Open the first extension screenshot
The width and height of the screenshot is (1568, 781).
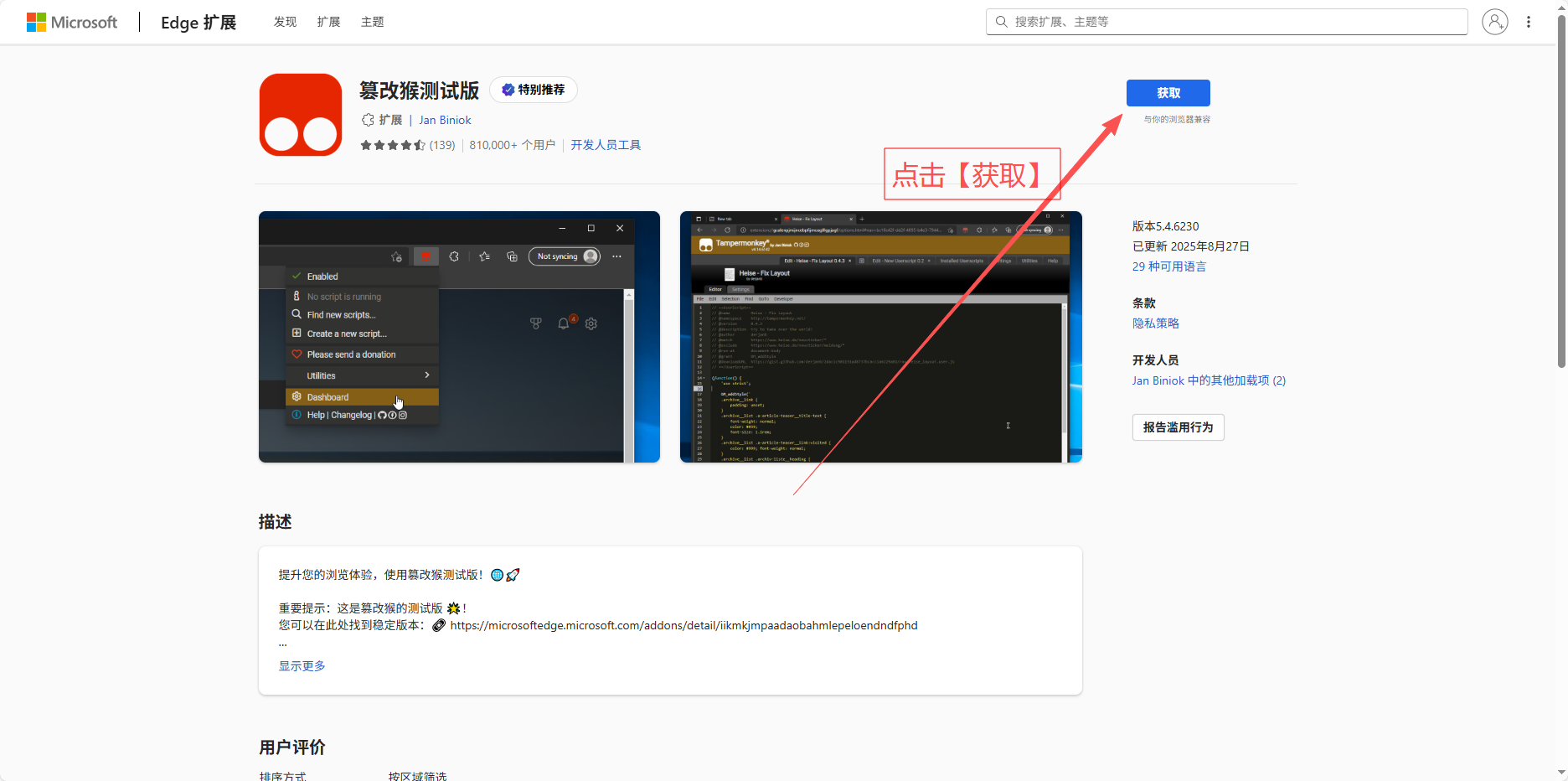click(x=459, y=337)
